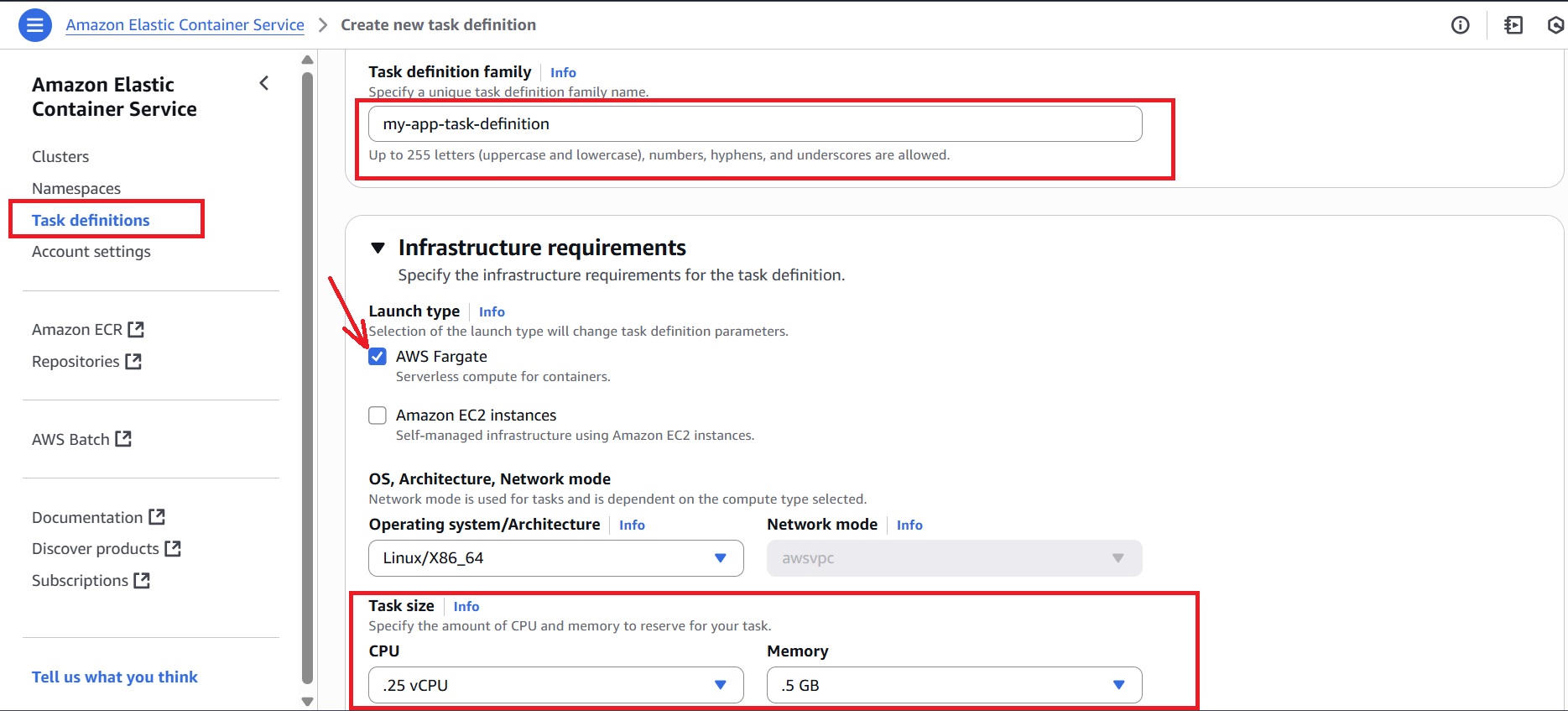
Task: Open the AWS Batch sidebar link
Action: click(70, 439)
